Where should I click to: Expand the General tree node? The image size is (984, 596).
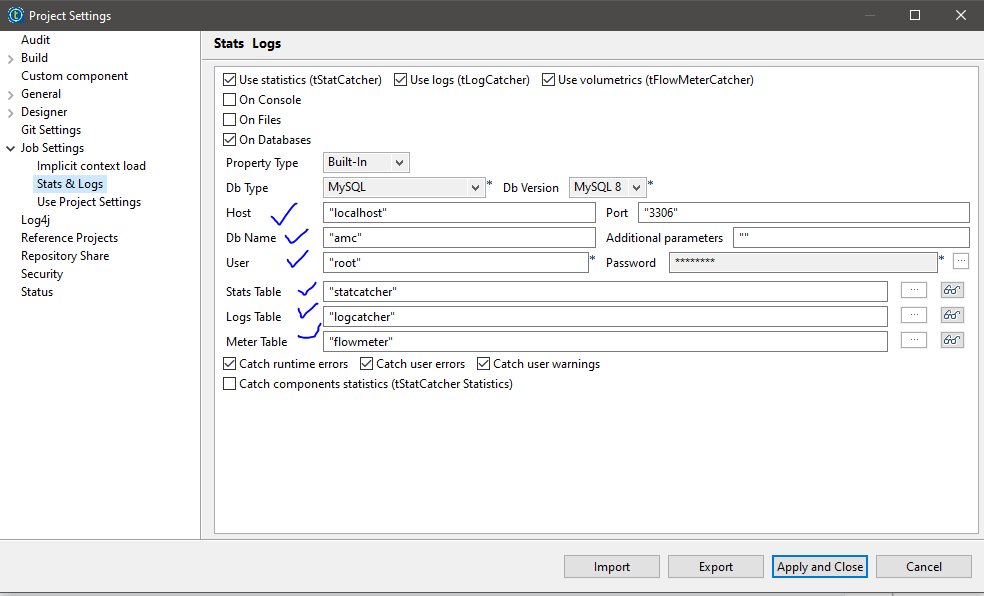coord(10,94)
